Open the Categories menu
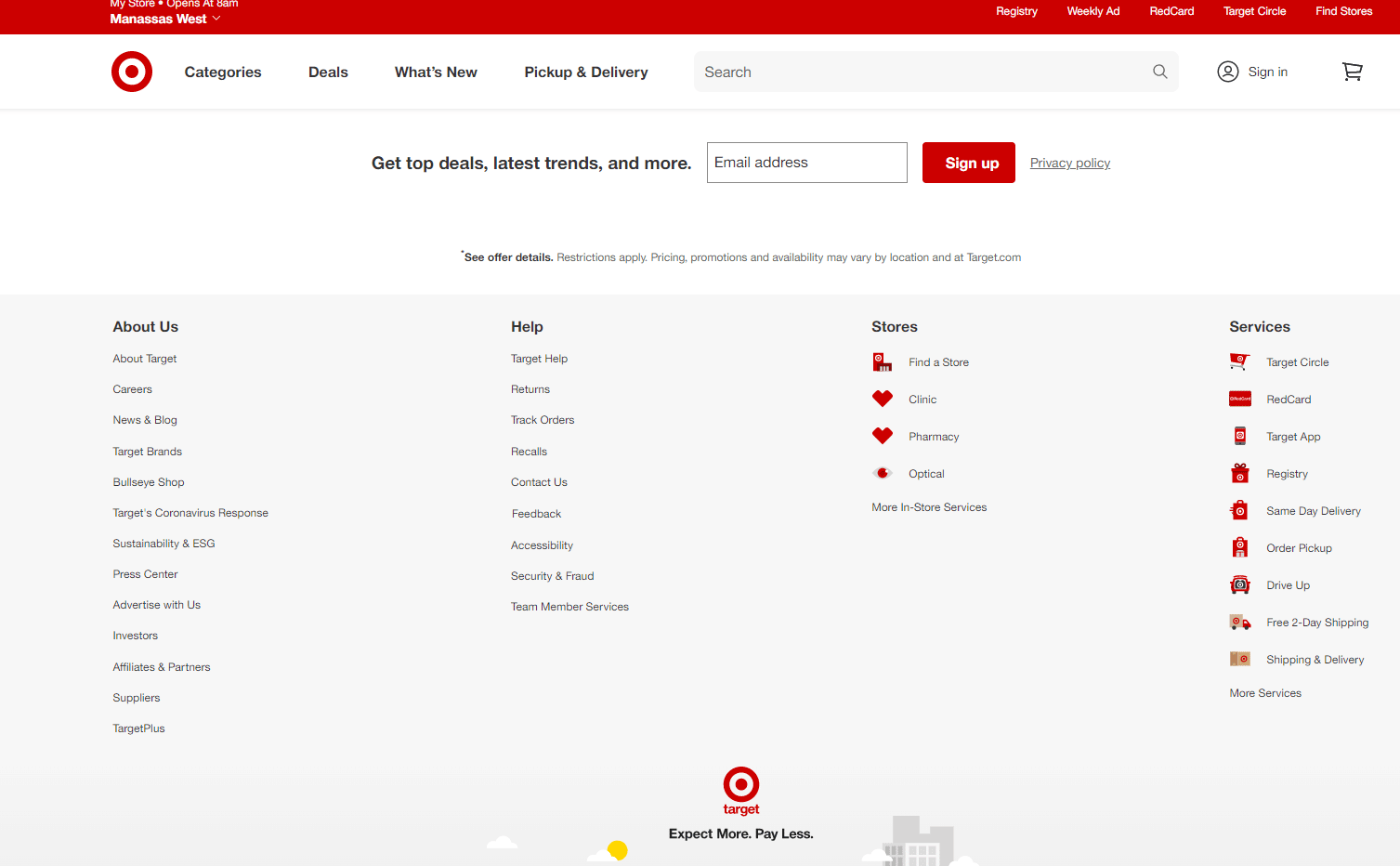The image size is (1400, 866). [x=223, y=72]
